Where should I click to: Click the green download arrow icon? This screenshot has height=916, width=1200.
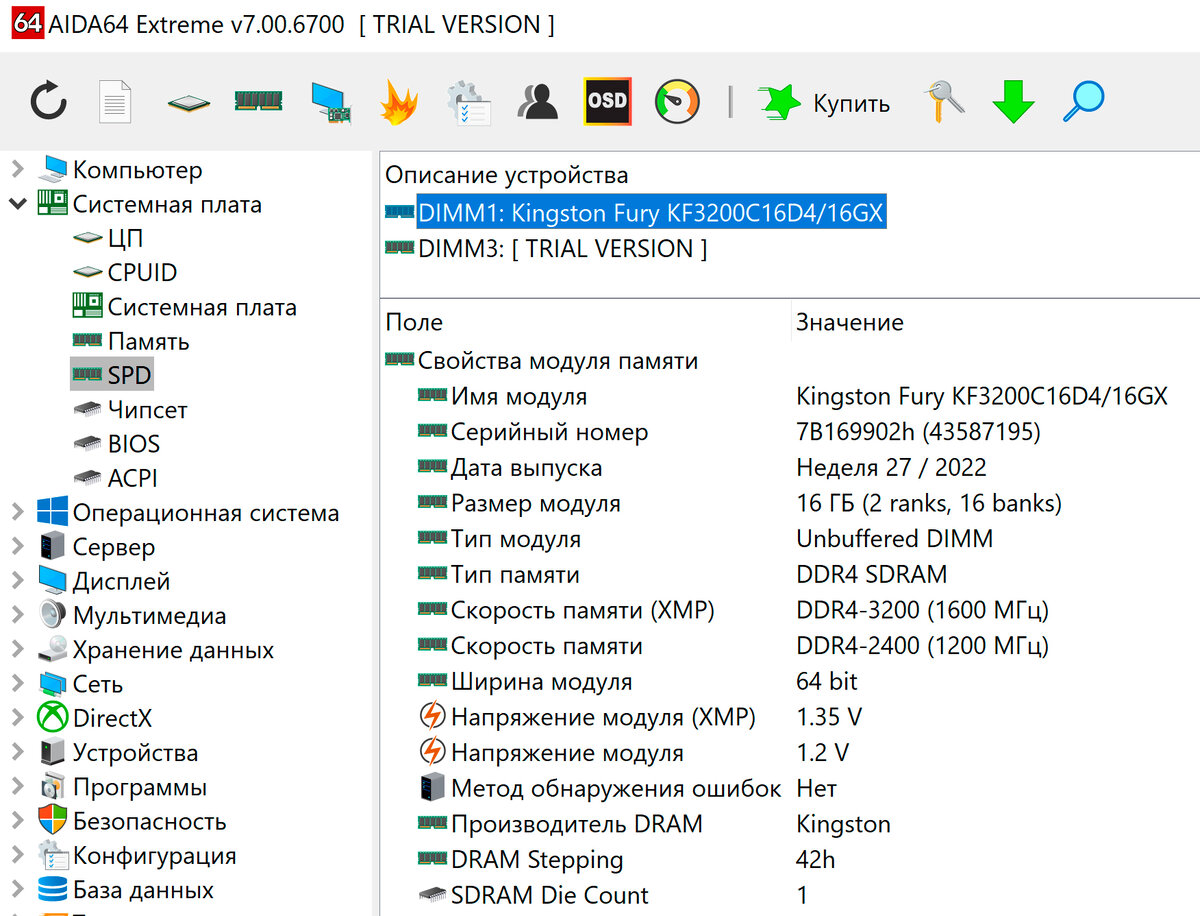[x=1013, y=101]
